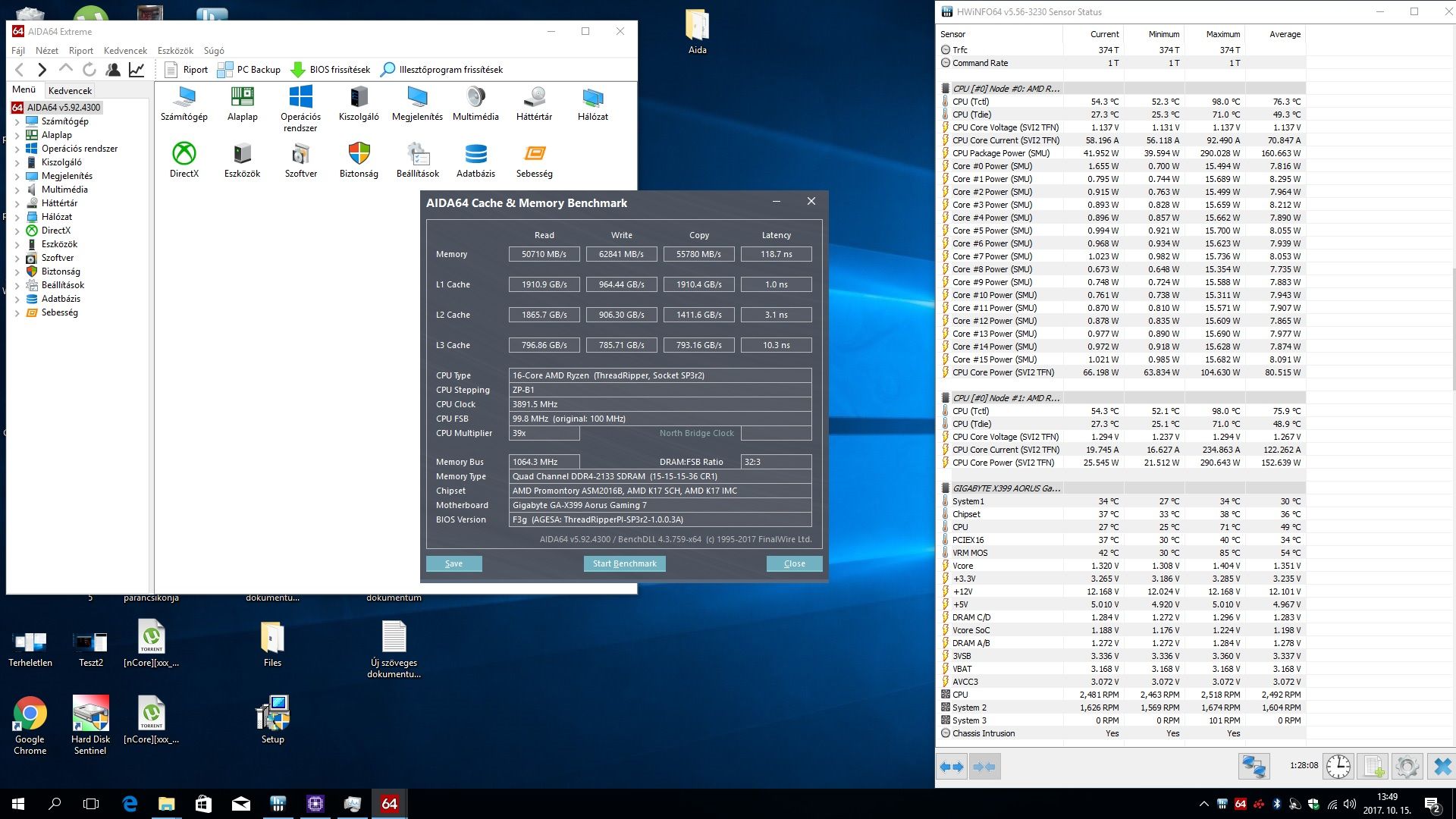
Task: Click Start Benchmark button
Action: pyautogui.click(x=624, y=563)
